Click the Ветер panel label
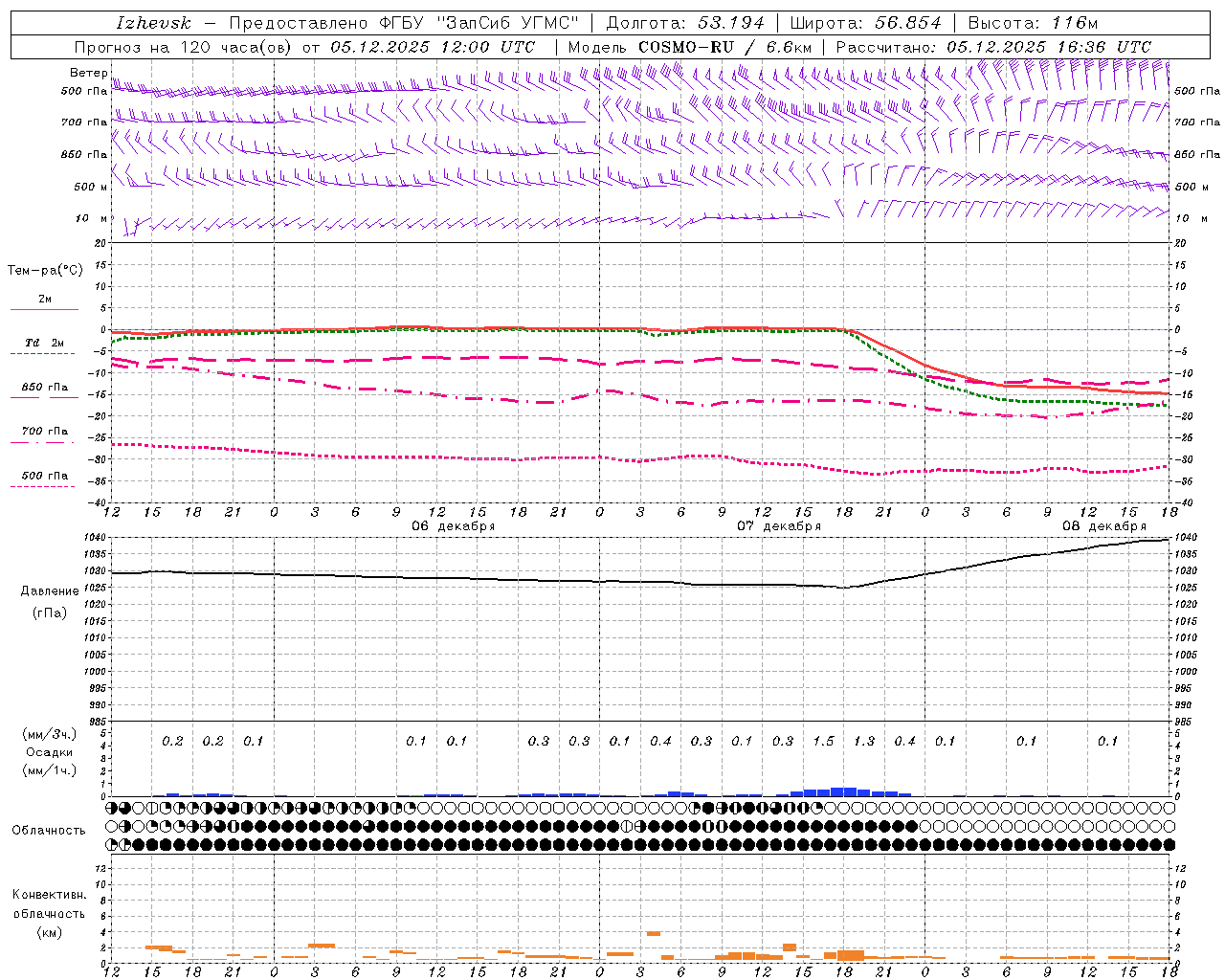Viewport: 1225px width, 980px height. tap(88, 72)
